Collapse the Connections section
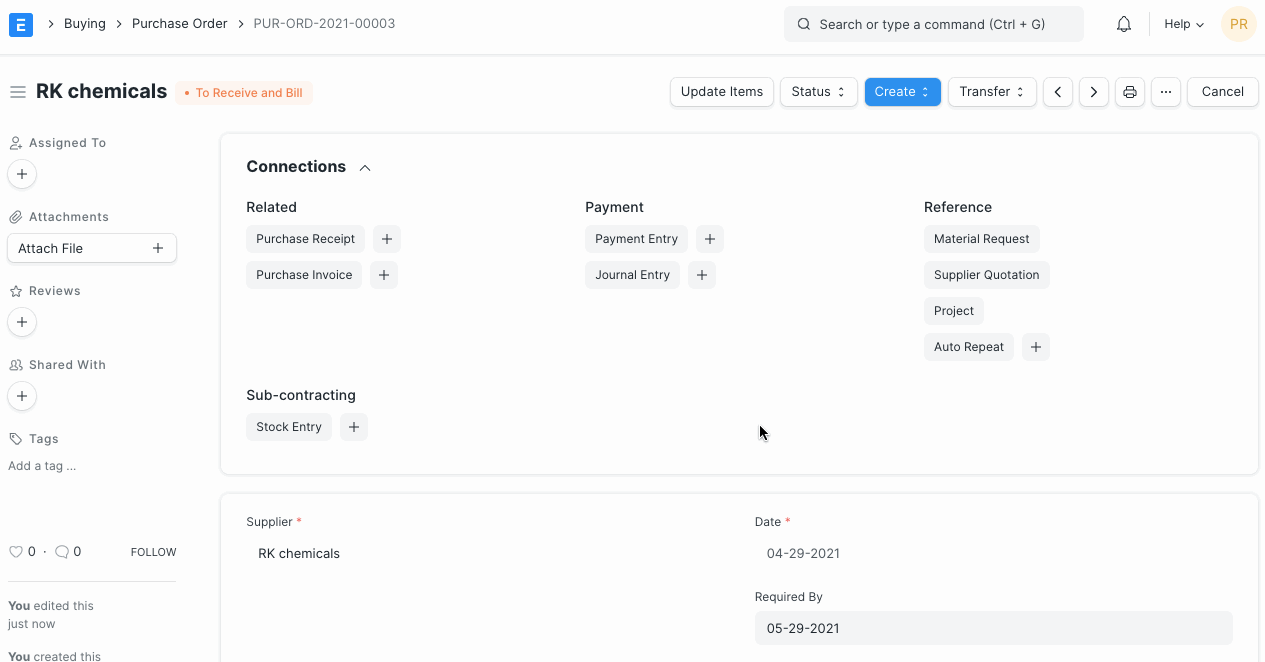This screenshot has height=662, width=1265. pyautogui.click(x=364, y=167)
